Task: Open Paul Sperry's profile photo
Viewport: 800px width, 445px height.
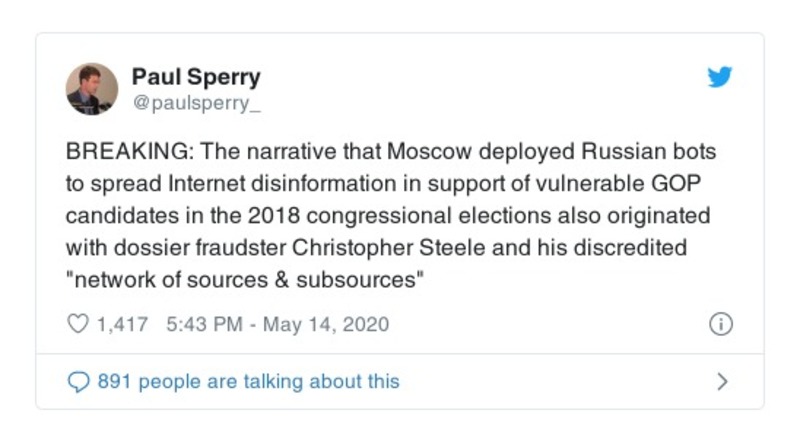Action: pos(92,89)
